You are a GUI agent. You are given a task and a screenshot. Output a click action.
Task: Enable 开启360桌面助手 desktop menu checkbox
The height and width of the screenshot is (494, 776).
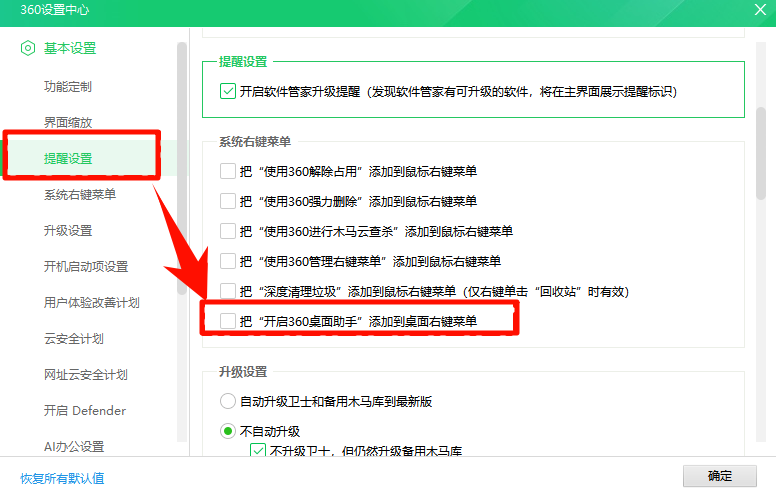tap(228, 321)
